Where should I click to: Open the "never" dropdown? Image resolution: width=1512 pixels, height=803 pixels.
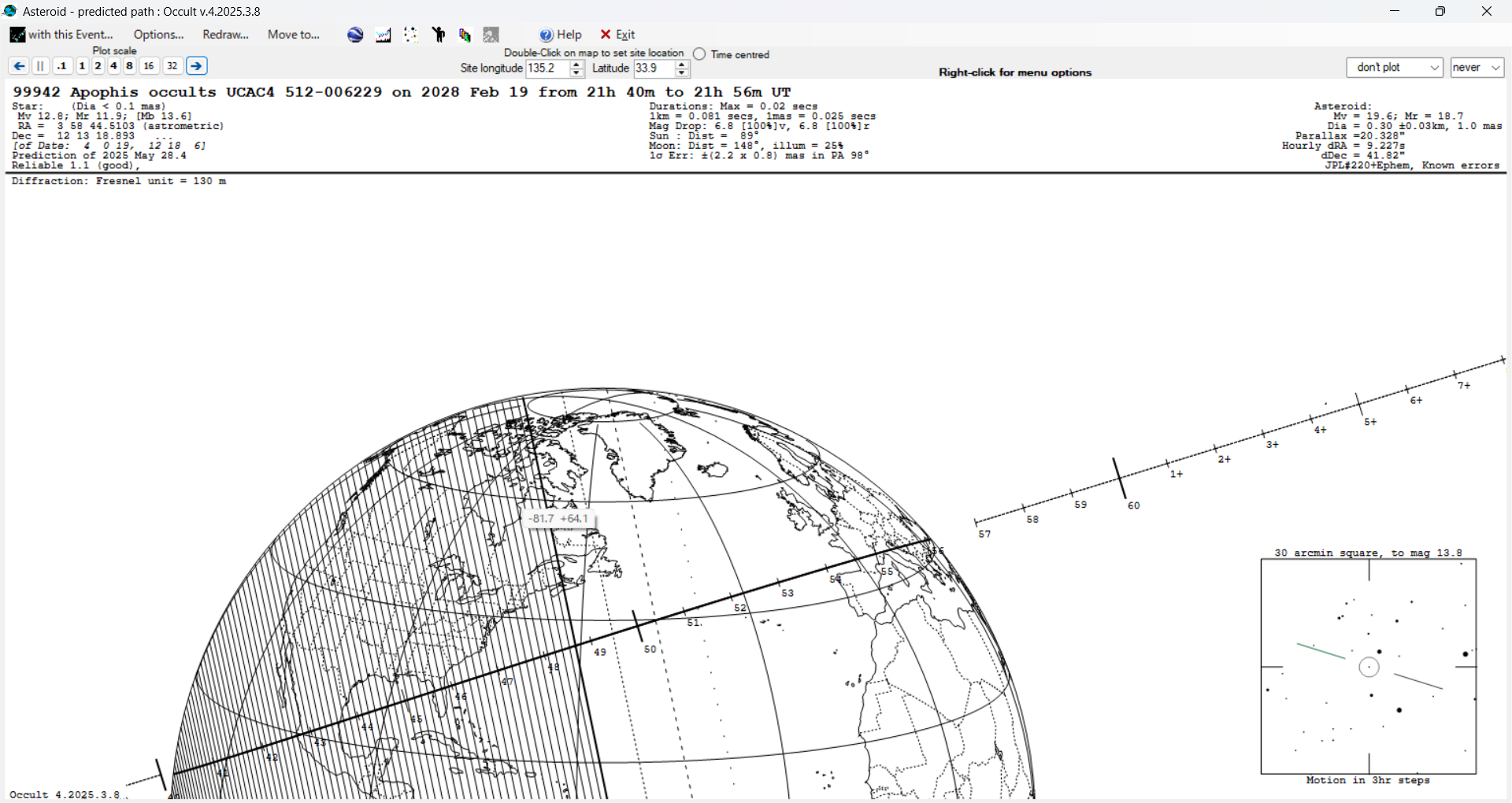tap(1477, 68)
